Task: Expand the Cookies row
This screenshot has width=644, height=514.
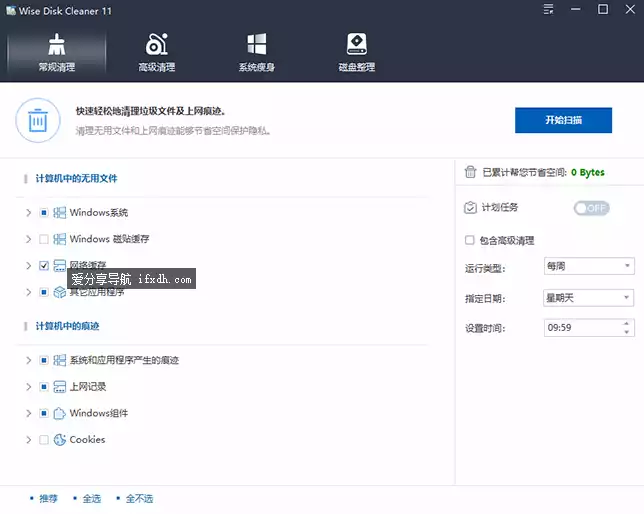Action: [28, 440]
